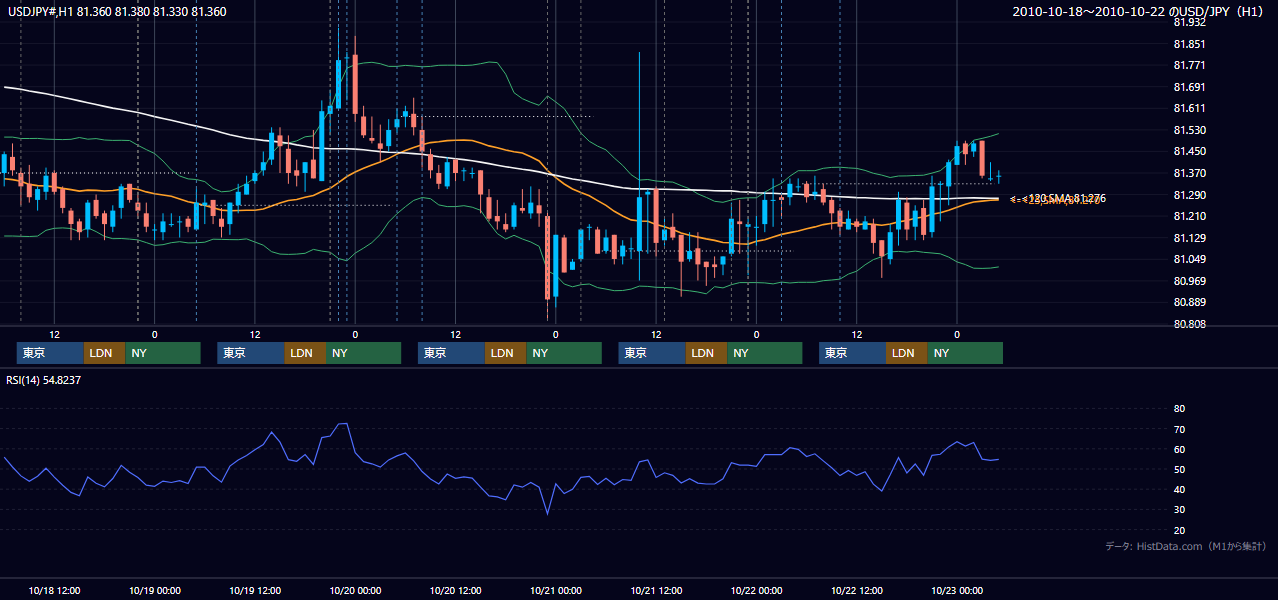This screenshot has height=600, width=1278.
Task: Click price axis label 81.129
Action: click(1190, 238)
